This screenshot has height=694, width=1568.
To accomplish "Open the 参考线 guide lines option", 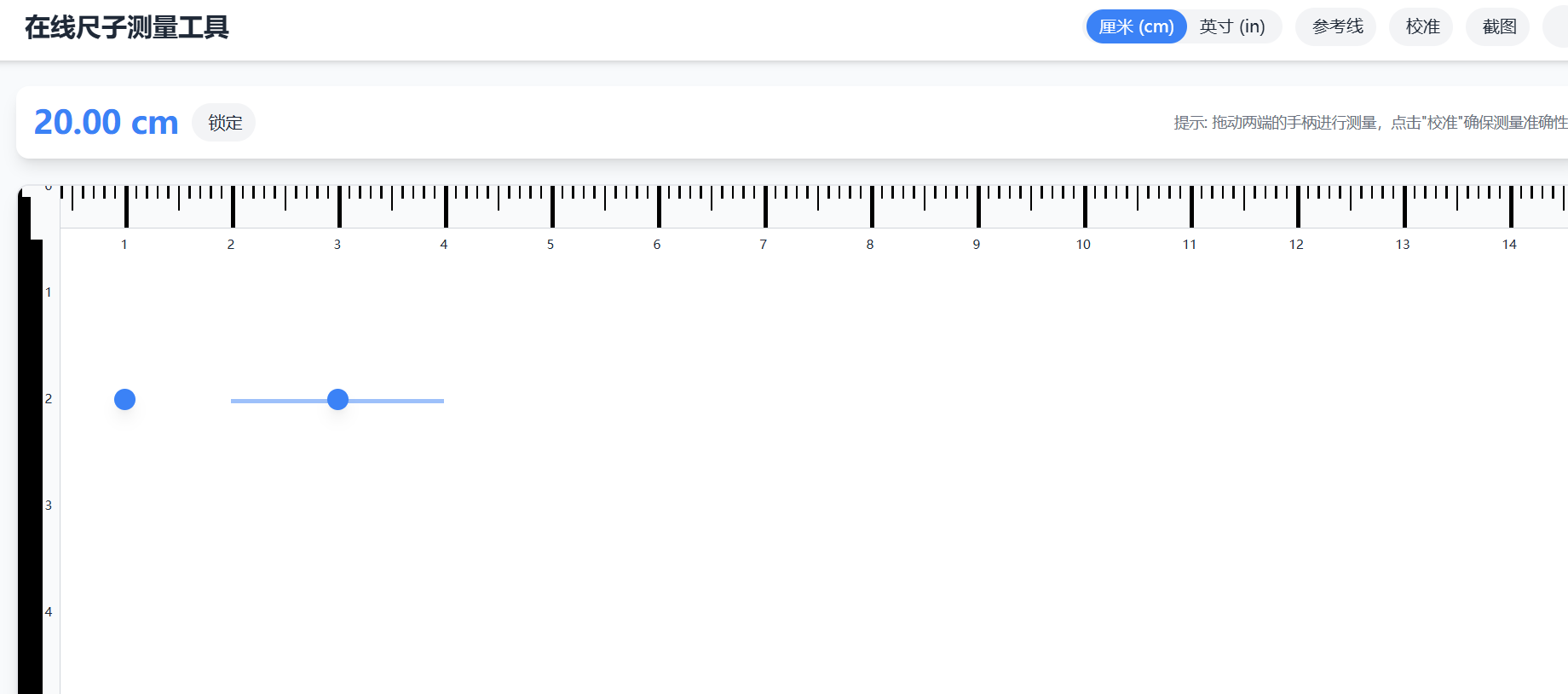I will point(1336,27).
